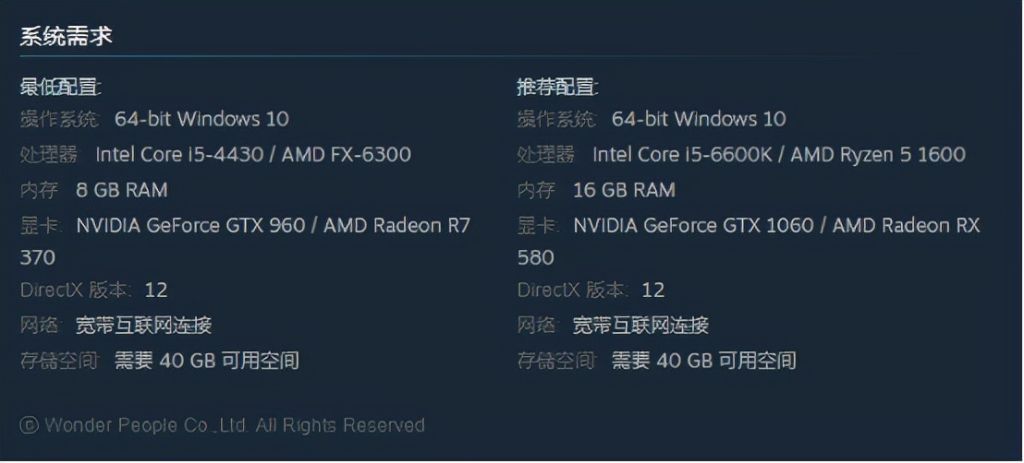The width and height of the screenshot is (1024, 463).
Task: Click the recommended DirectX 版本 12 line
Action: (591, 290)
